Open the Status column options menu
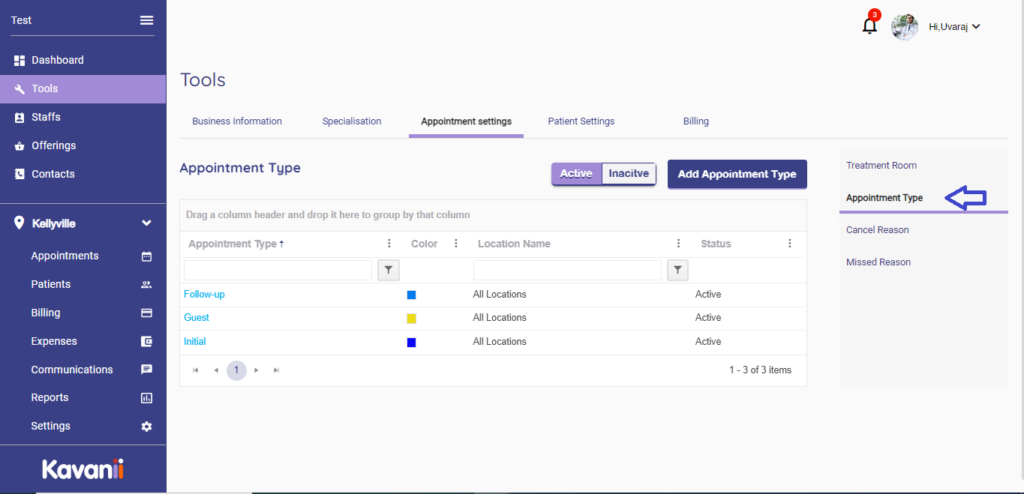1024x494 pixels. (x=789, y=243)
